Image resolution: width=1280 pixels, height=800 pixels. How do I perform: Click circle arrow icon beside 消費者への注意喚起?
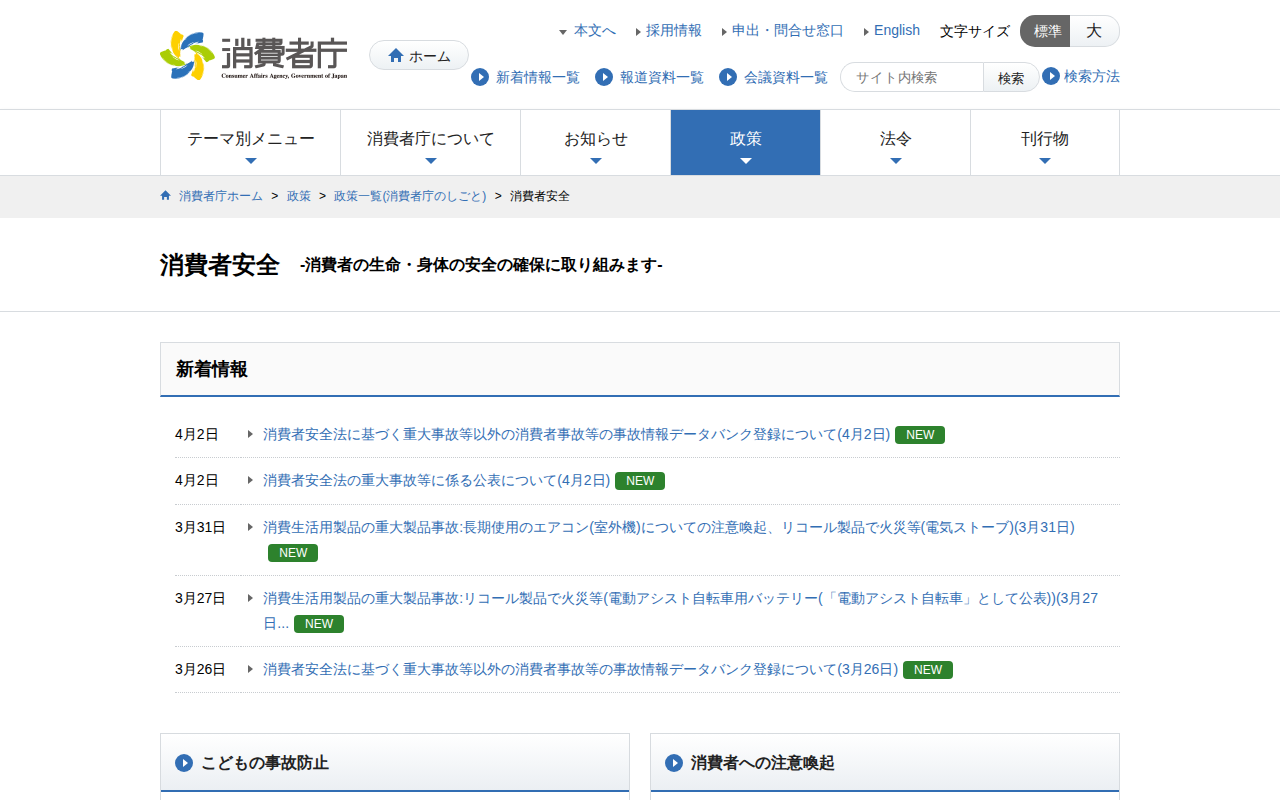(674, 763)
